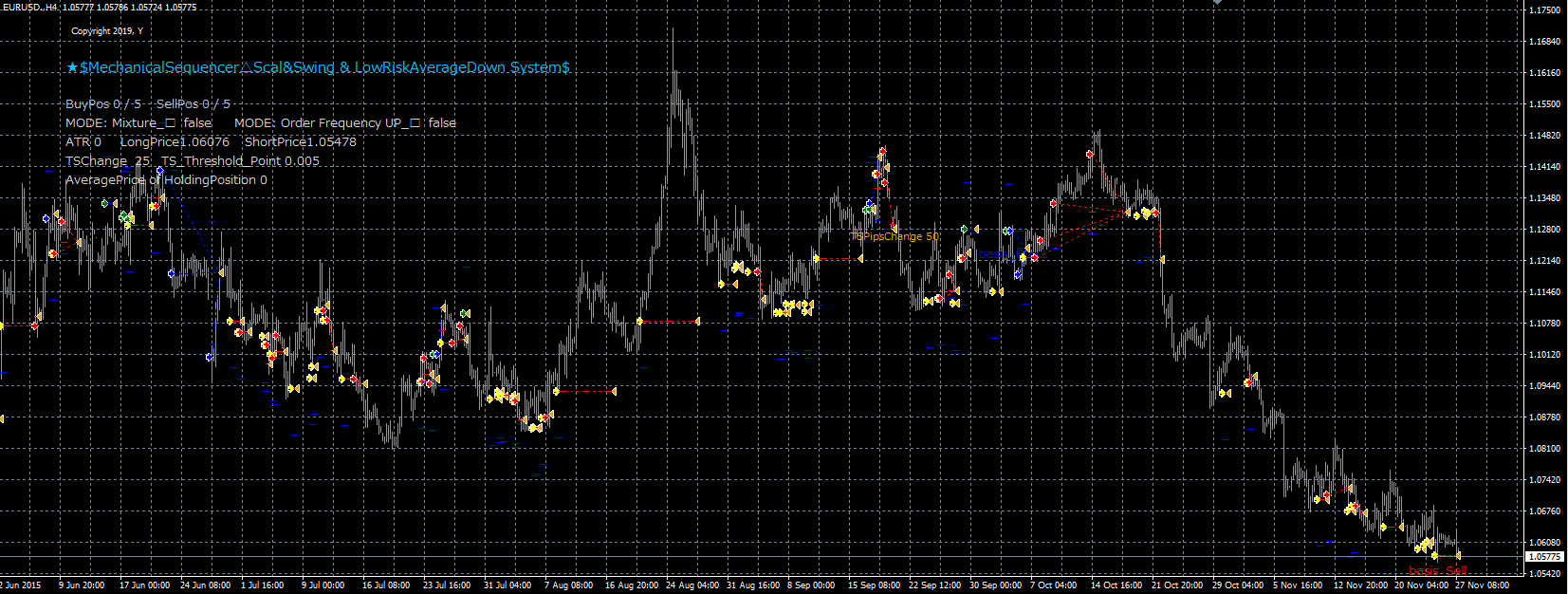Click price scale value 1.09440
The height and width of the screenshot is (594, 1568).
click(1545, 386)
